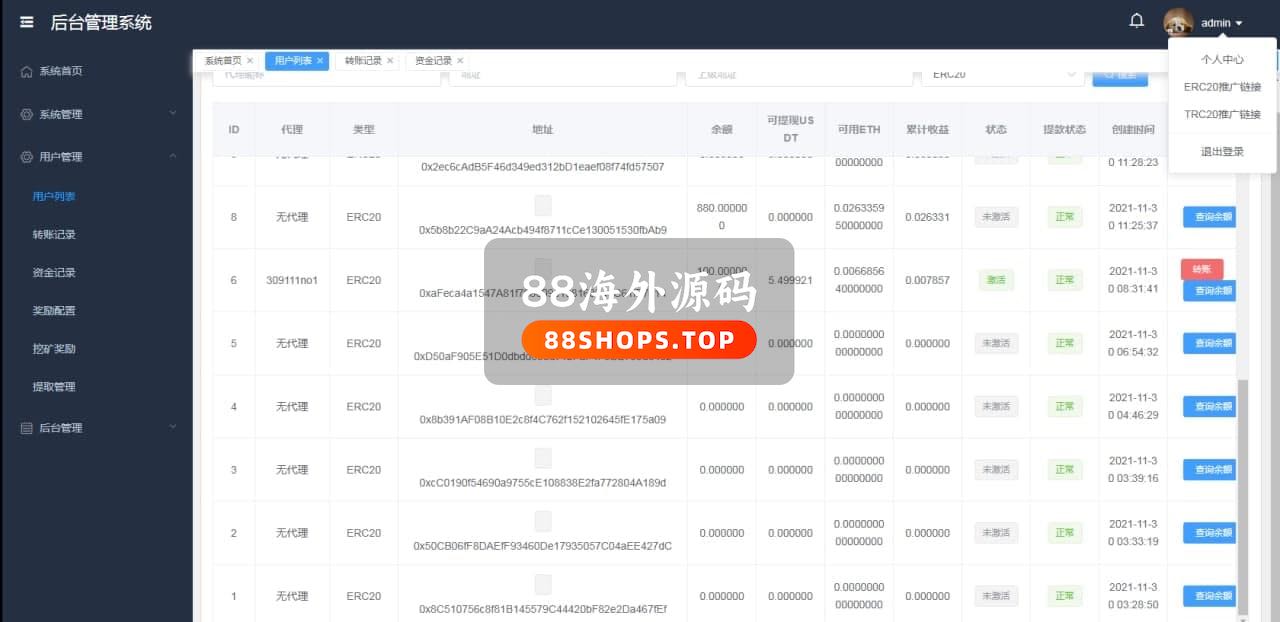Image resolution: width=1280 pixels, height=622 pixels.
Task: Click copy icon above address 0x8b391AF08B10
Action: pos(542,396)
